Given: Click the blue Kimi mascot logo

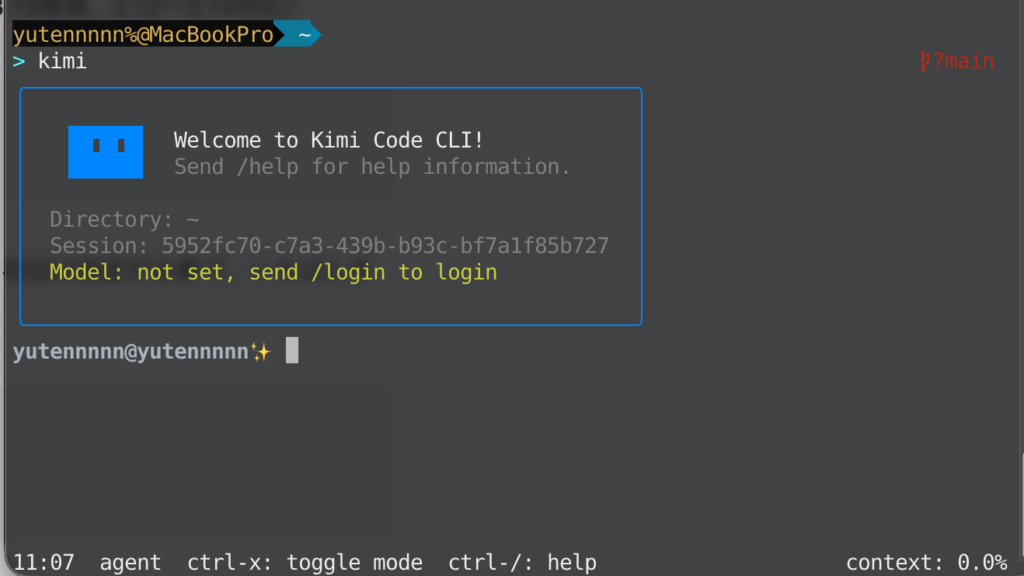Looking at the screenshot, I should tap(105, 152).
